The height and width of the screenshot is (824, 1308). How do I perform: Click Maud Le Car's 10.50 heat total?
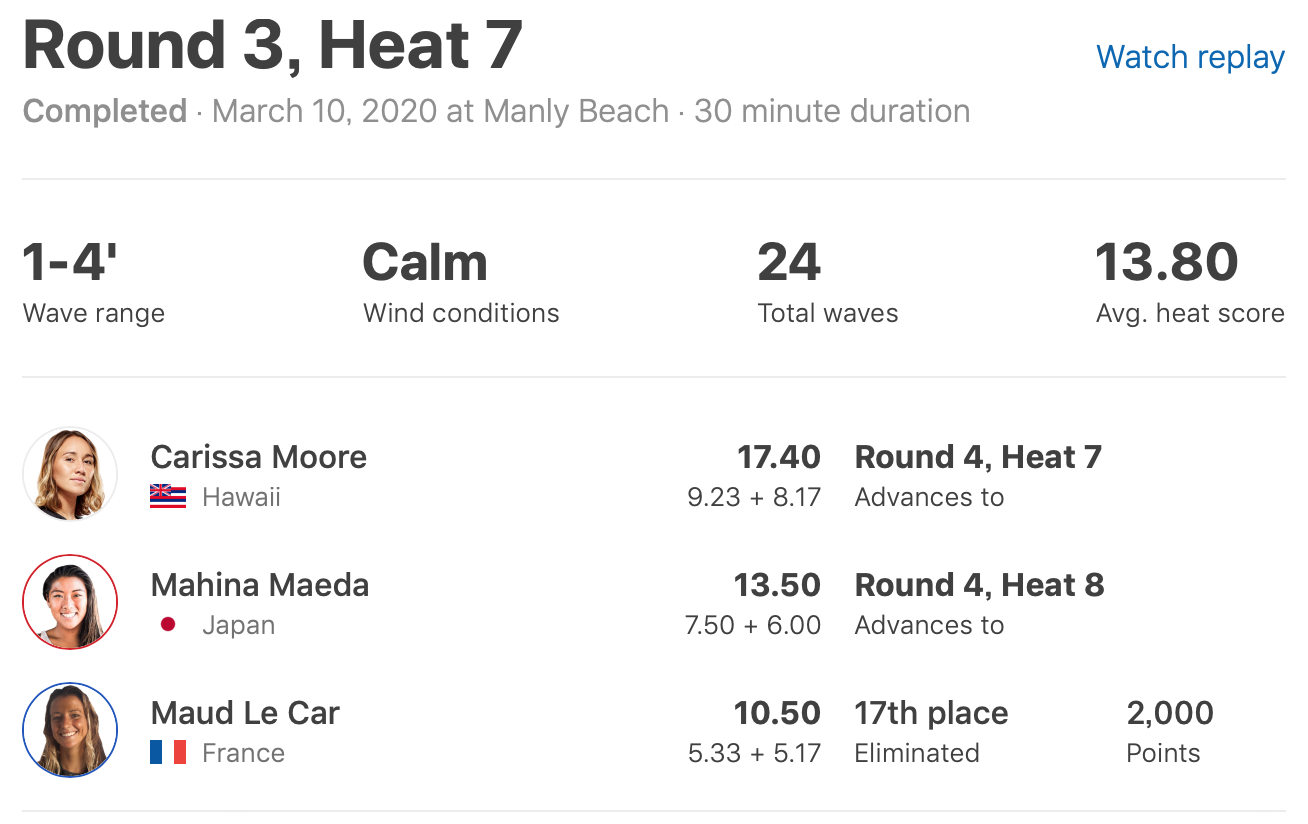click(x=777, y=713)
